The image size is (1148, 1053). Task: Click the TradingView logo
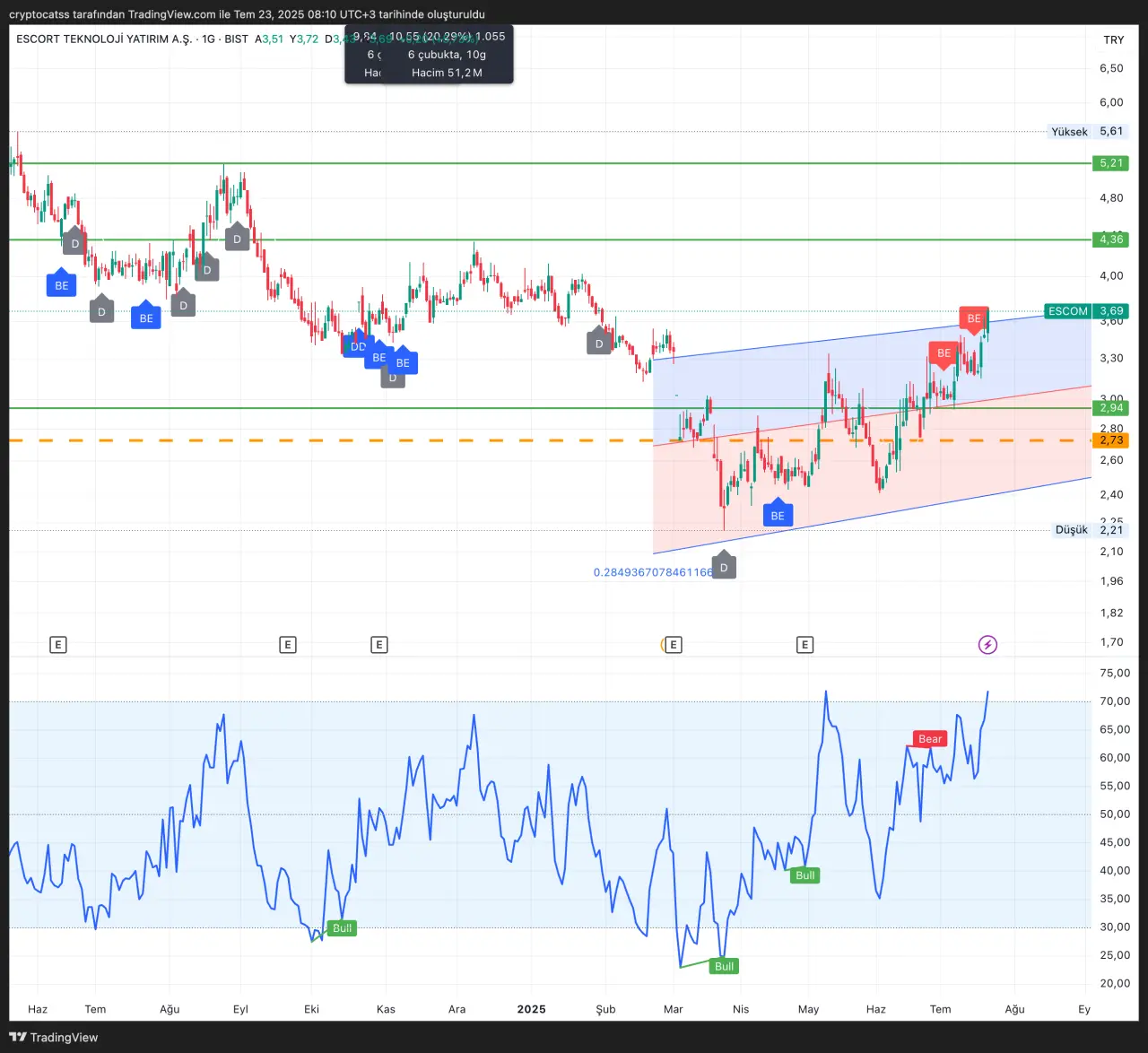click(x=54, y=1038)
